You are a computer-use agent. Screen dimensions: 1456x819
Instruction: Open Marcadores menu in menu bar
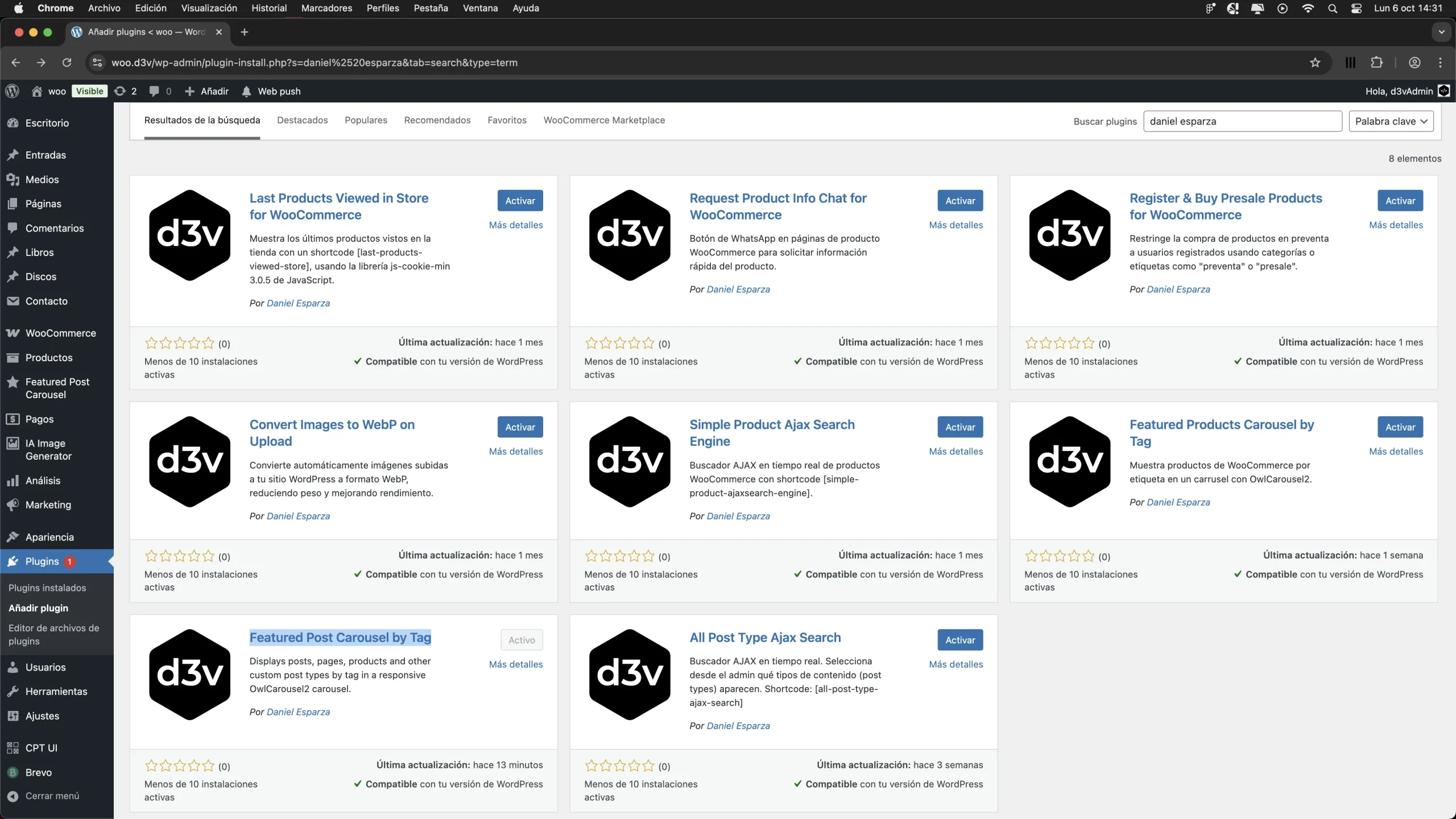point(326,8)
